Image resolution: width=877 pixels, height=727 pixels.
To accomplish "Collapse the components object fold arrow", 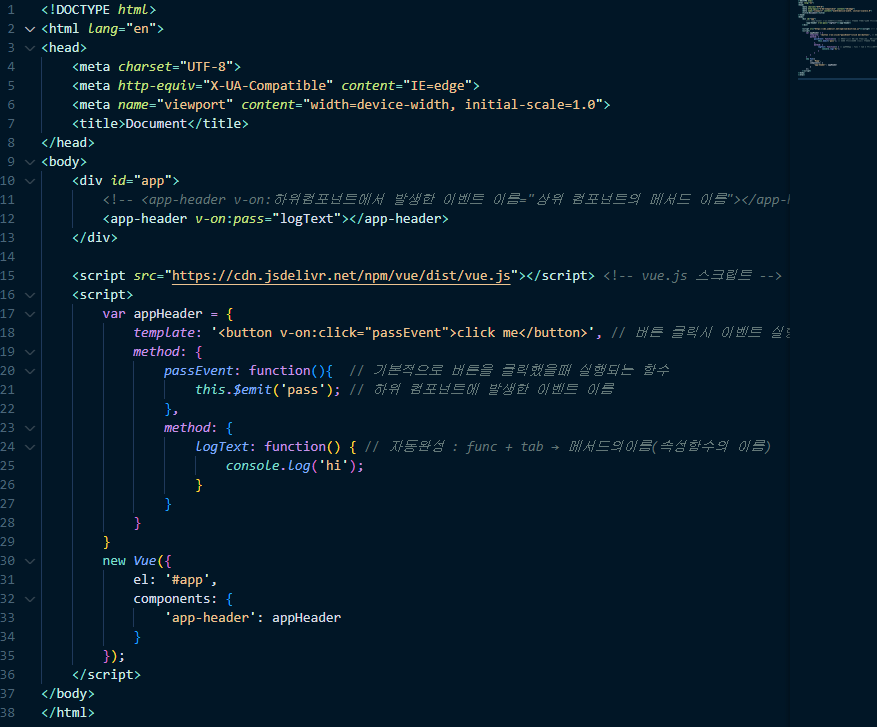I will coord(30,599).
